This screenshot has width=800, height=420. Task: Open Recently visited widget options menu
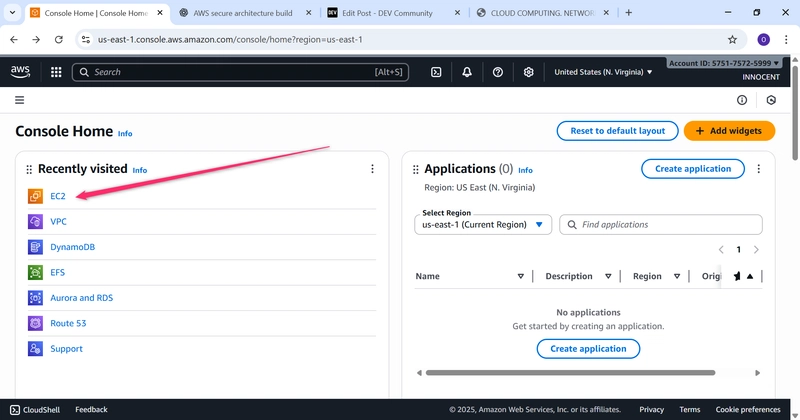pos(372,169)
